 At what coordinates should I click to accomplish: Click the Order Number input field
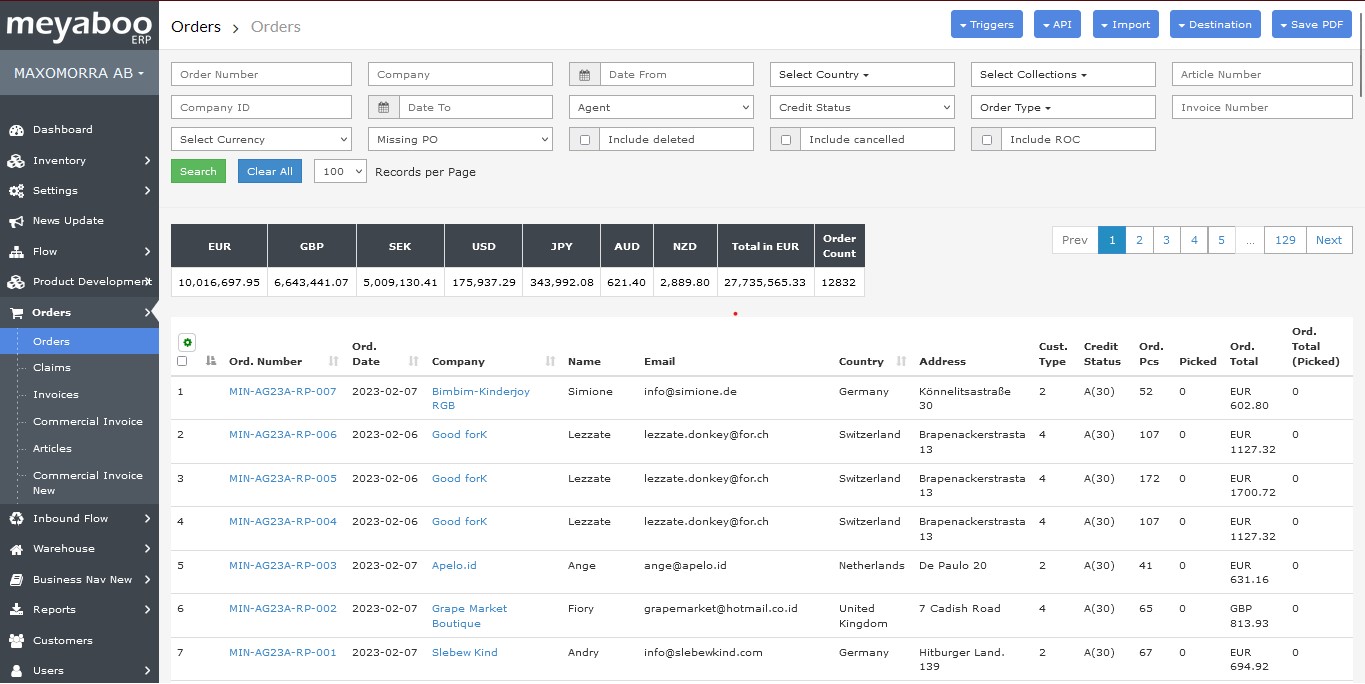(x=261, y=75)
